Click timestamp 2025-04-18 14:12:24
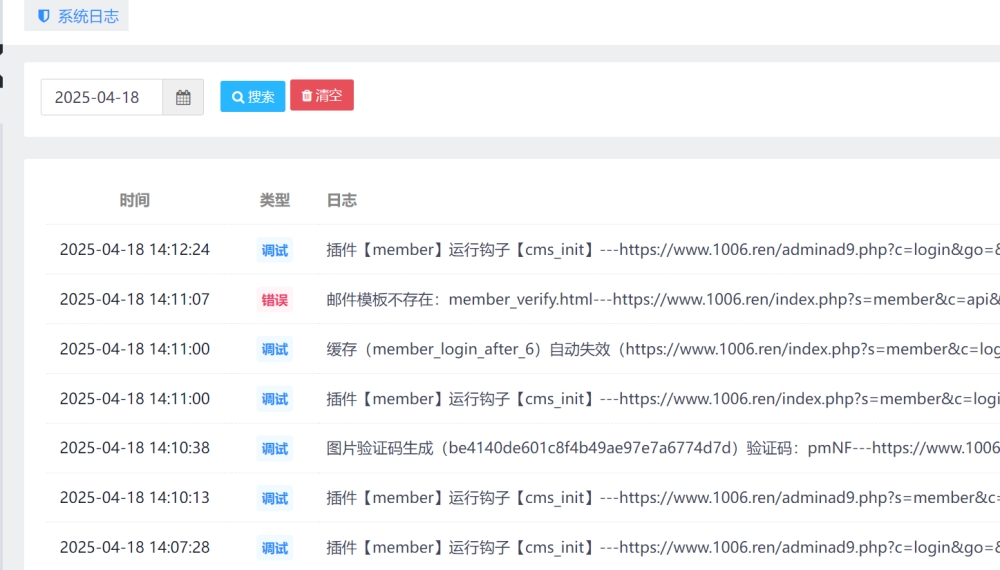 [x=135, y=249]
